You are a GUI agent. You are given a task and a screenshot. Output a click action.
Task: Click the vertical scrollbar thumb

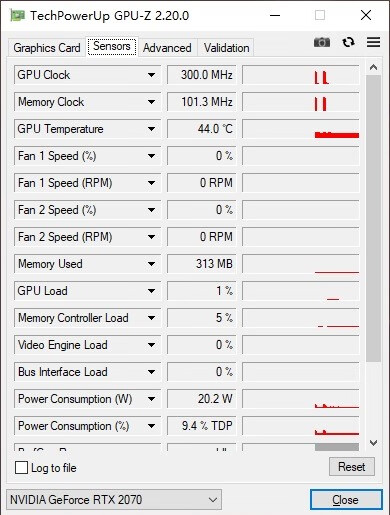point(373,218)
